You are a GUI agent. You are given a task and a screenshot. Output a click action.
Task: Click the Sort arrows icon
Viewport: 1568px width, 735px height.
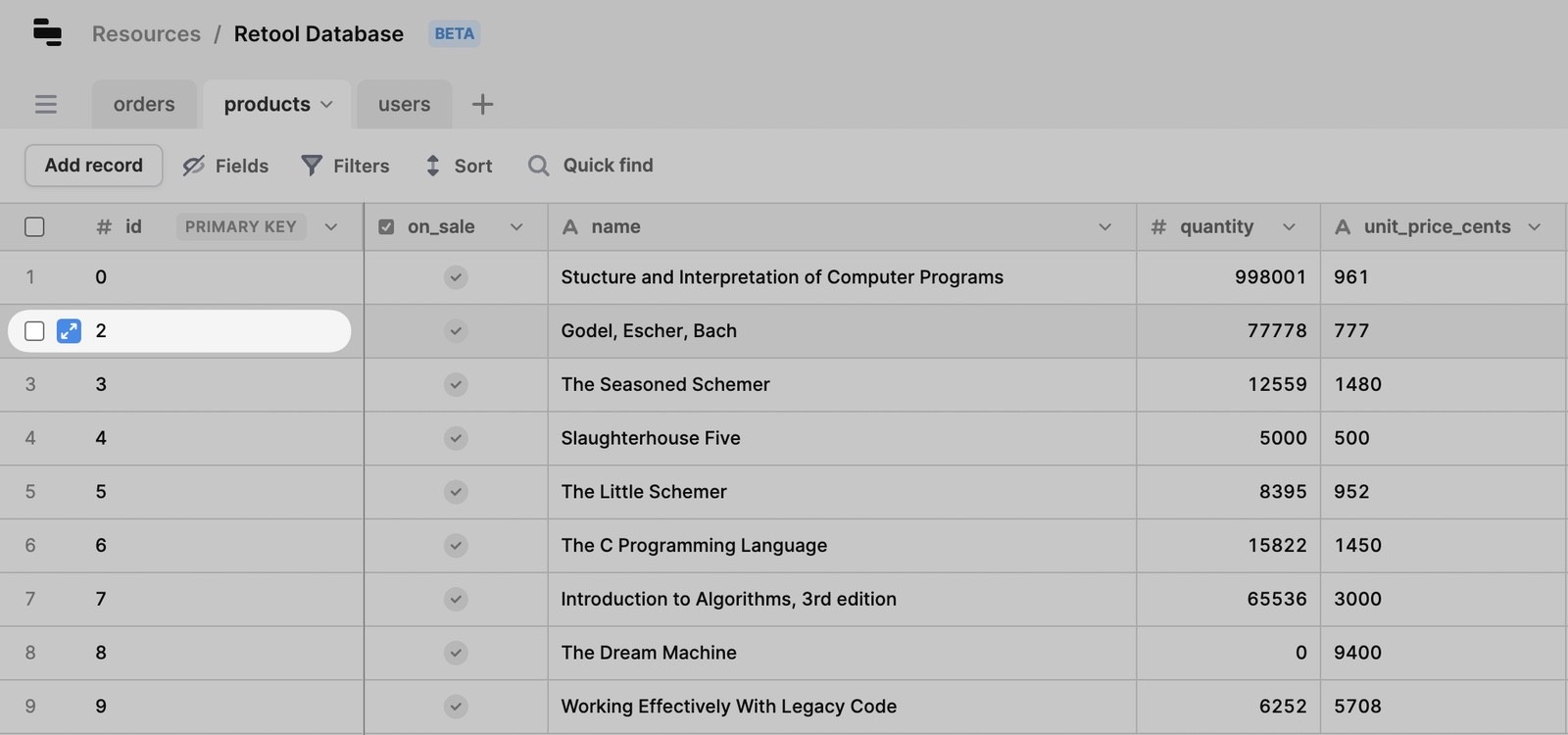(433, 166)
